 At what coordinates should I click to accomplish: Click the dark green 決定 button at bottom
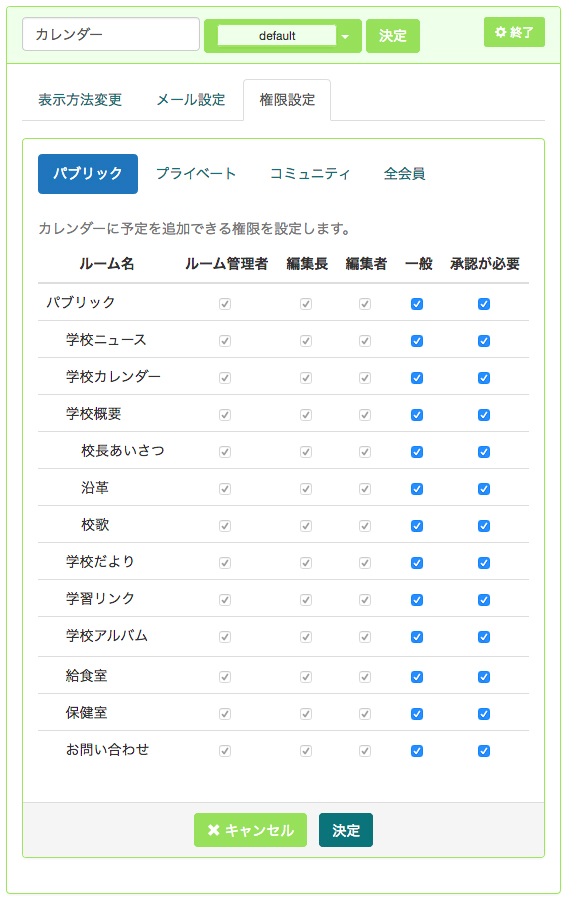[346, 830]
